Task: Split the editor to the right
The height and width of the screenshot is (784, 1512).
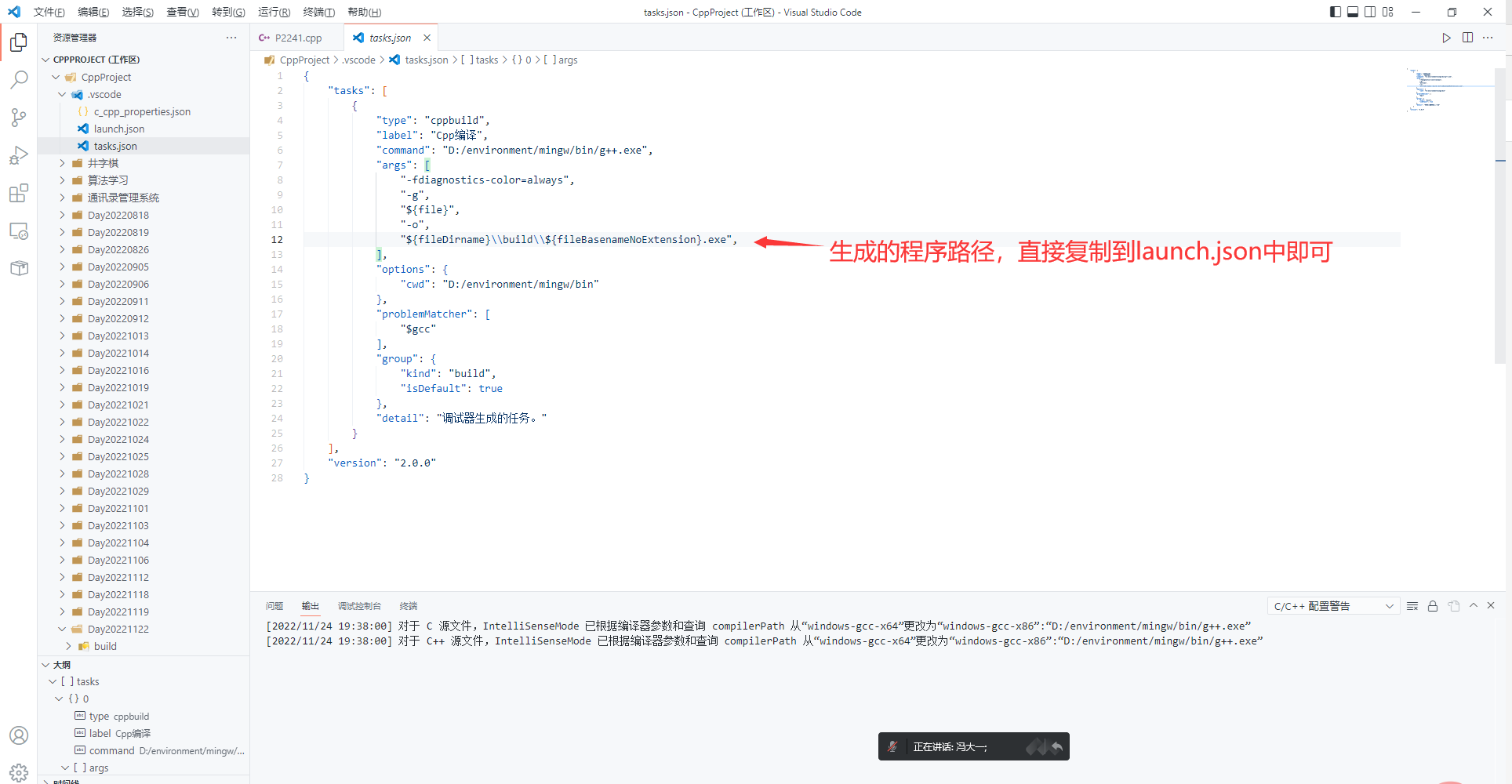Action: (1467, 38)
